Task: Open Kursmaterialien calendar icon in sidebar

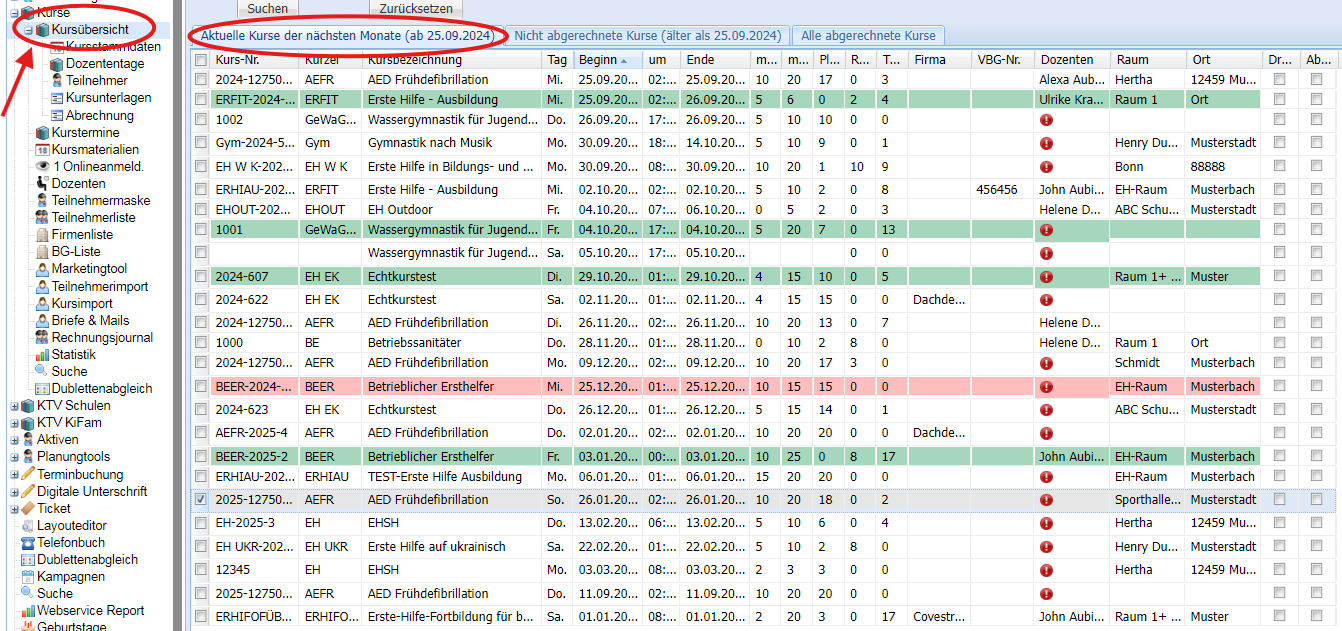Action: (x=42, y=150)
